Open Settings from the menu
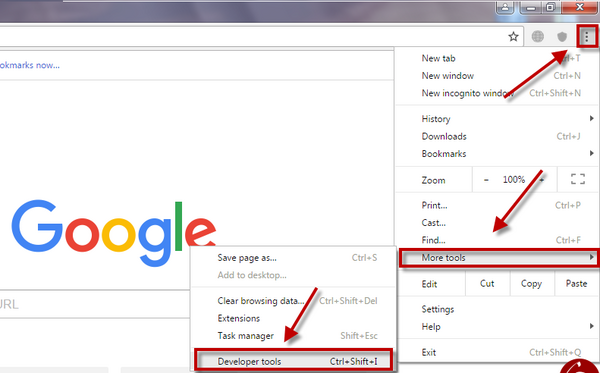The height and width of the screenshot is (373, 600). pyautogui.click(x=498, y=309)
